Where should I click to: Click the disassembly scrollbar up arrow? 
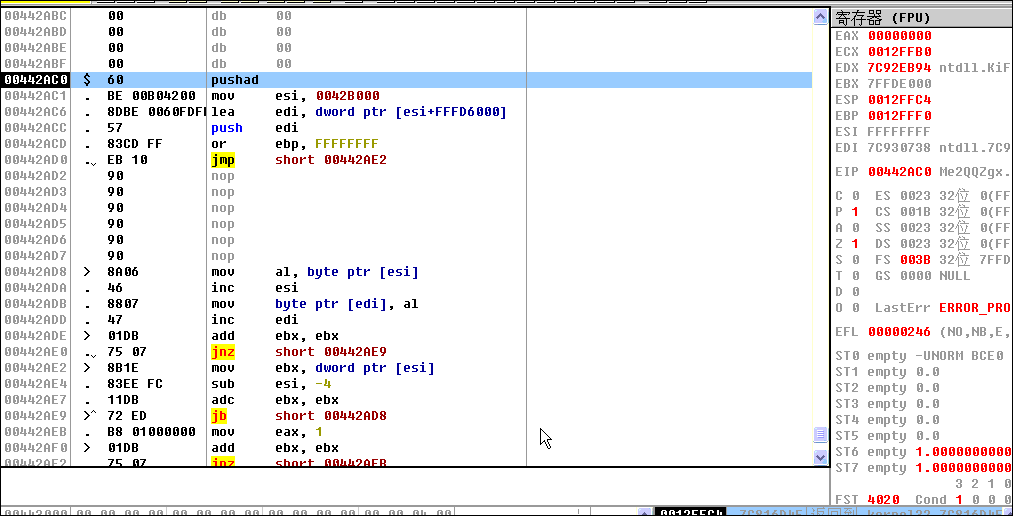coord(820,17)
